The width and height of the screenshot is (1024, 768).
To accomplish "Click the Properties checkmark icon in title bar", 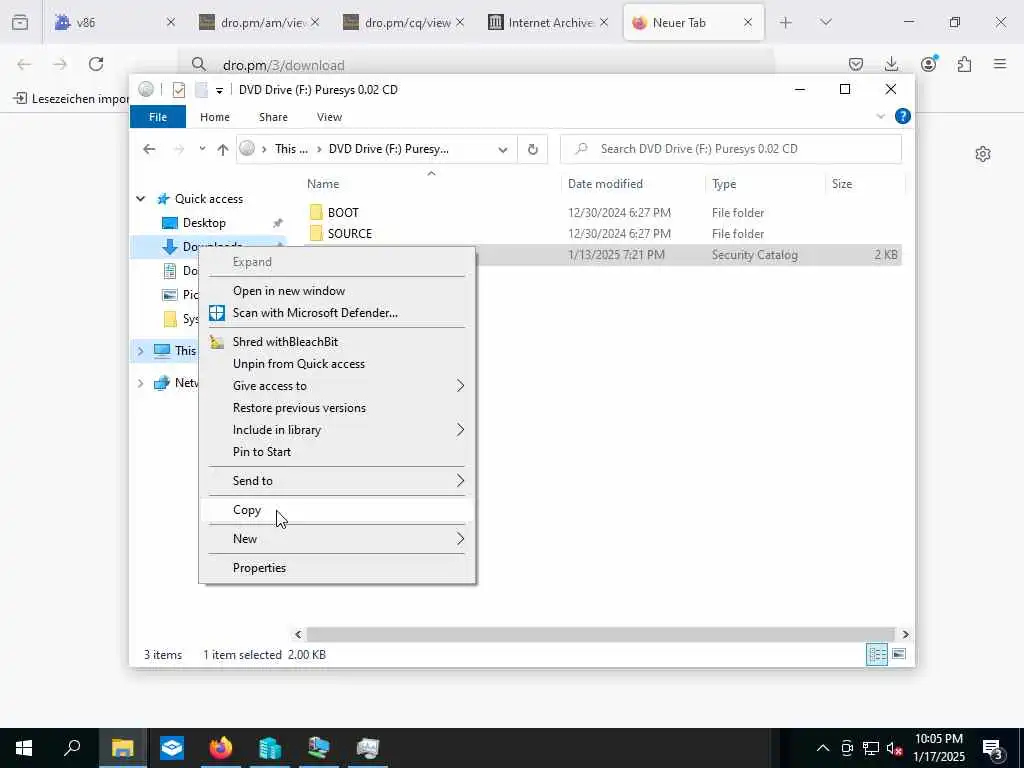I will point(179,90).
